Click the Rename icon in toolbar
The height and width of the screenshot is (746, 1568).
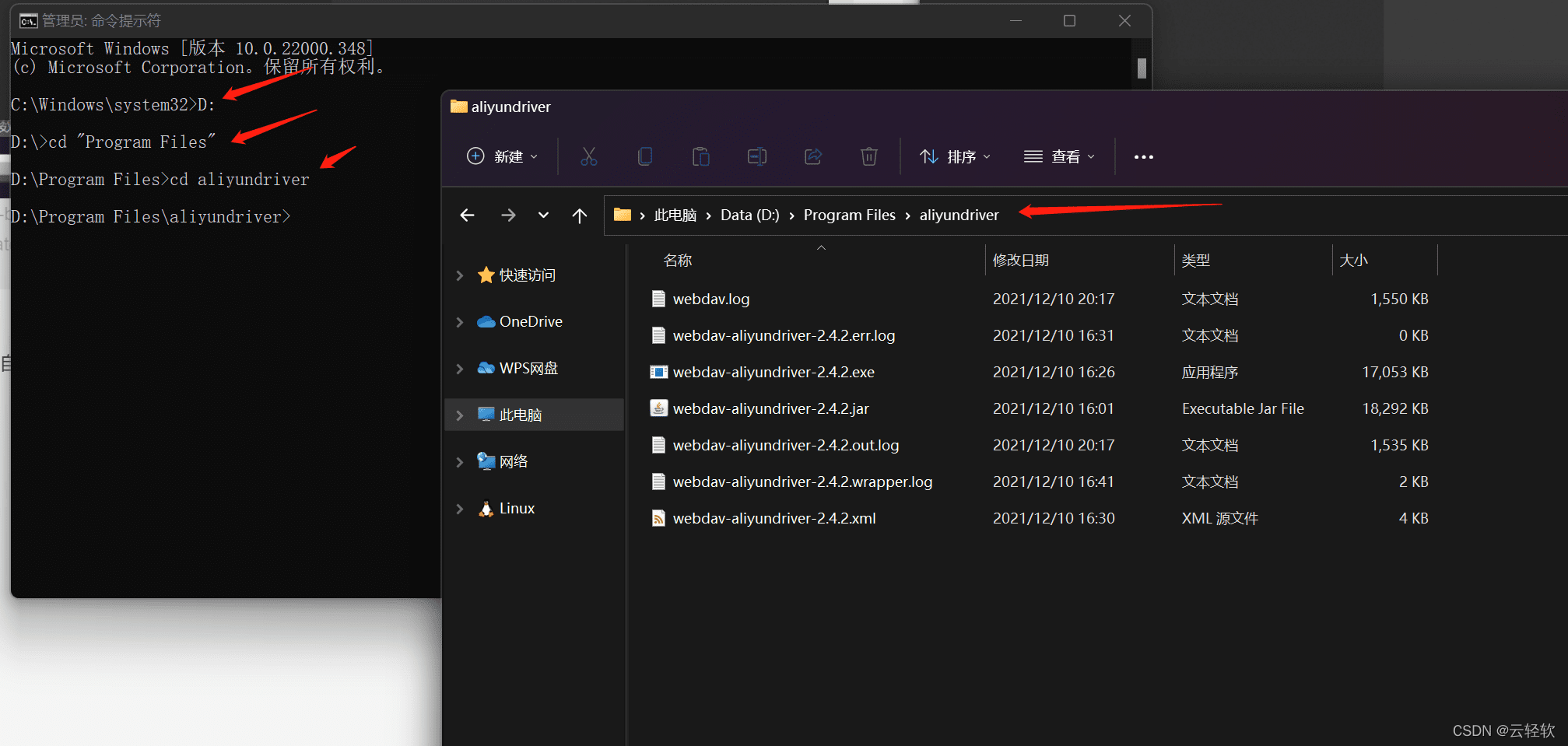(x=756, y=157)
